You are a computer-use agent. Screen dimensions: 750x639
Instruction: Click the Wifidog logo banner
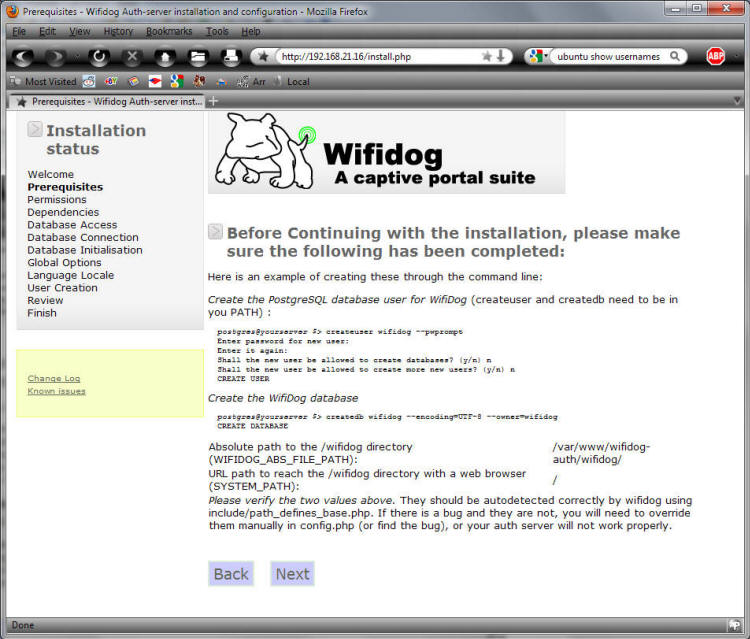386,153
